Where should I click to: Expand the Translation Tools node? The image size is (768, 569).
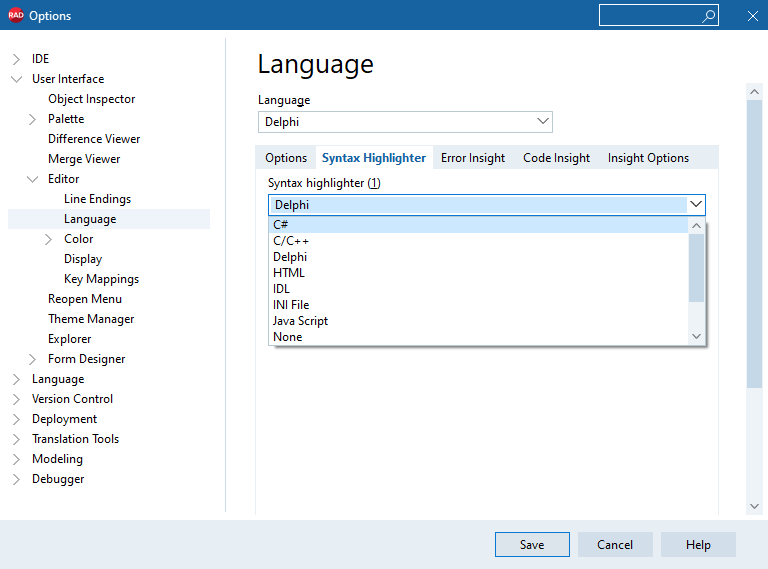point(16,439)
